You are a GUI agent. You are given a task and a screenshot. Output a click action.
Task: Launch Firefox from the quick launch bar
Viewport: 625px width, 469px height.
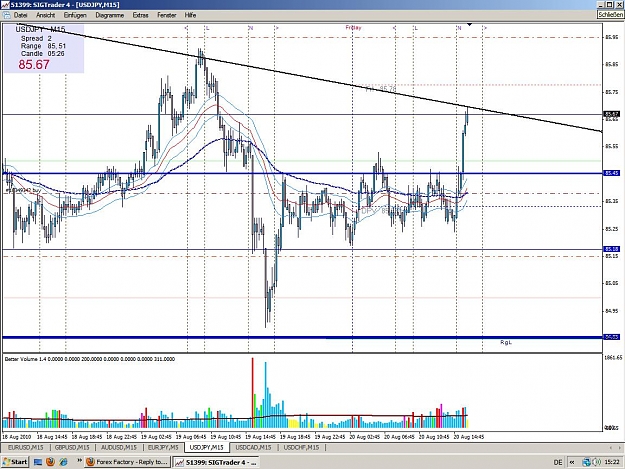point(50,462)
